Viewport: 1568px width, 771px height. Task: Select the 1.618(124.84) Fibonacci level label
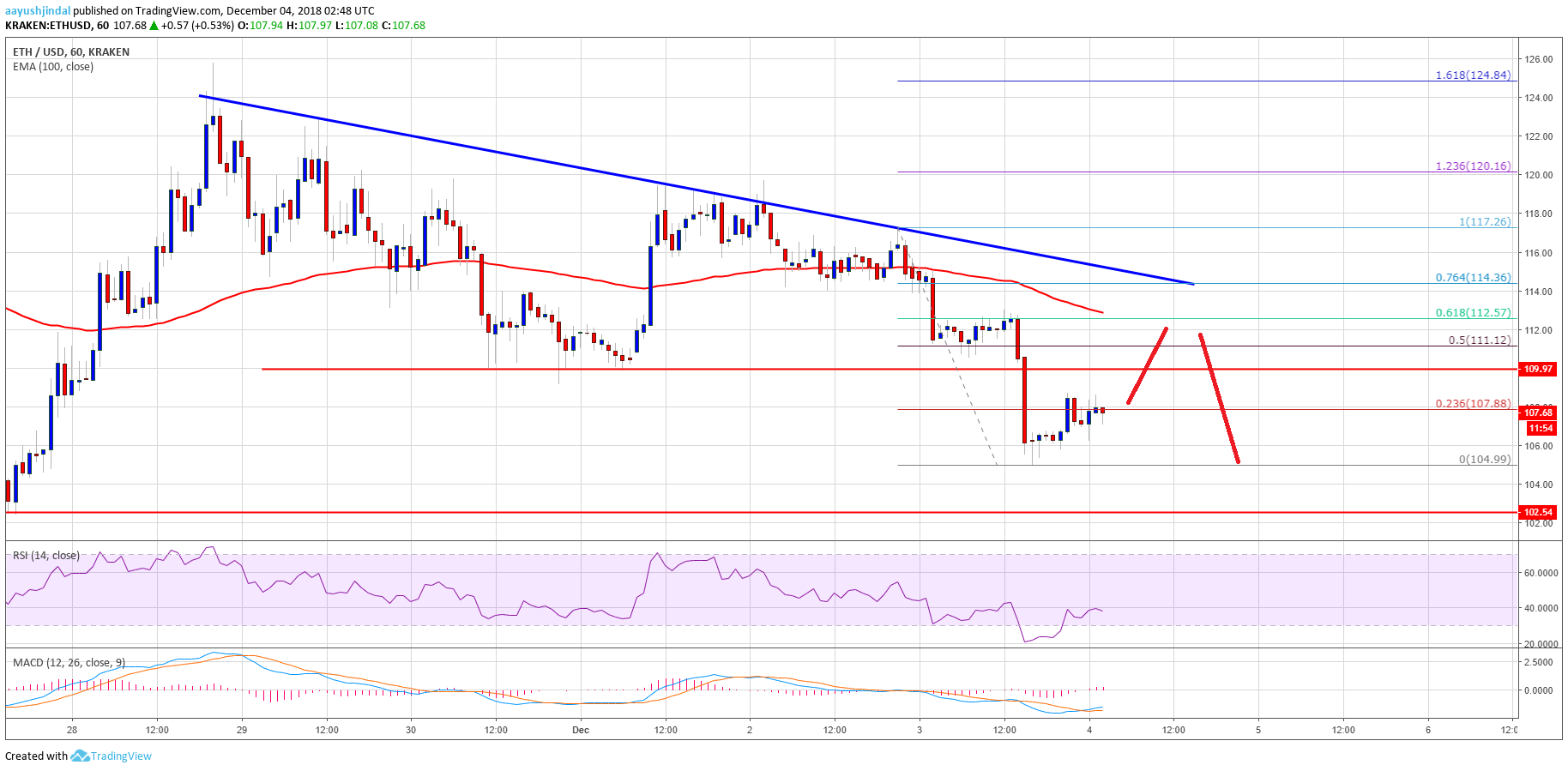point(1473,75)
